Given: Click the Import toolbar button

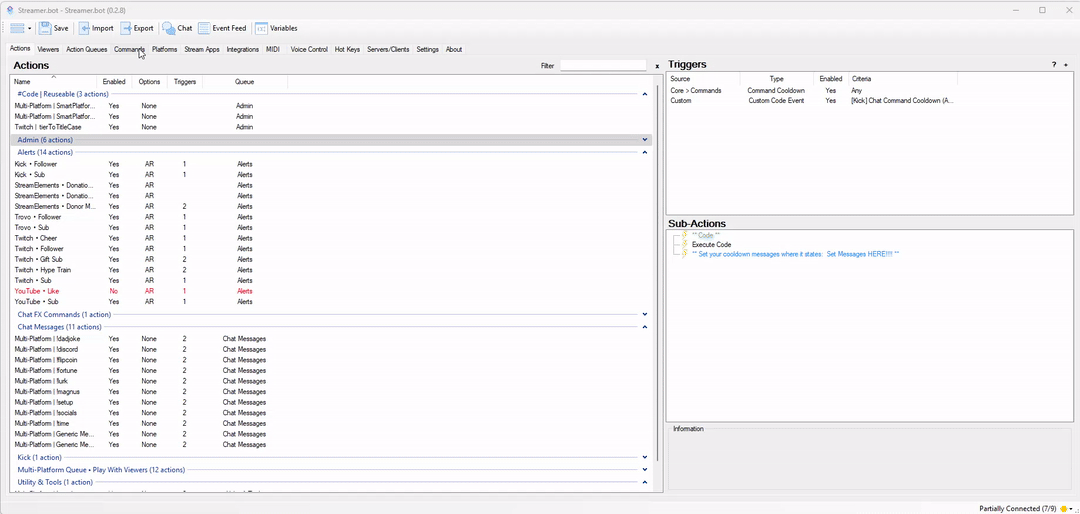Looking at the screenshot, I should (x=96, y=28).
